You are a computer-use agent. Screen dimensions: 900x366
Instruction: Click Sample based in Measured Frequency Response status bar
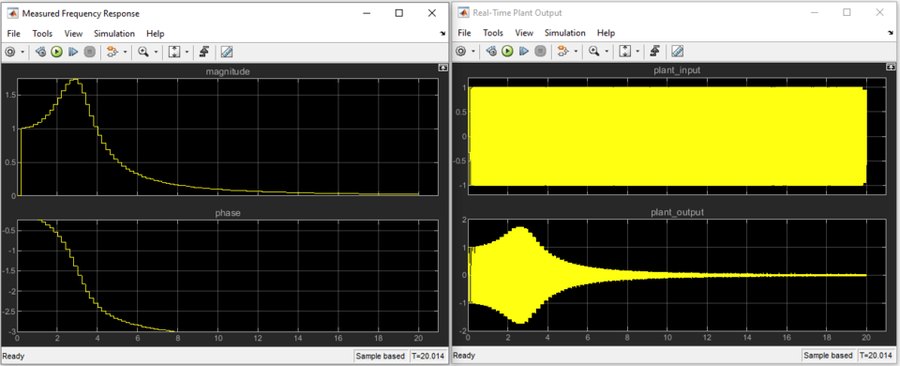pos(380,356)
